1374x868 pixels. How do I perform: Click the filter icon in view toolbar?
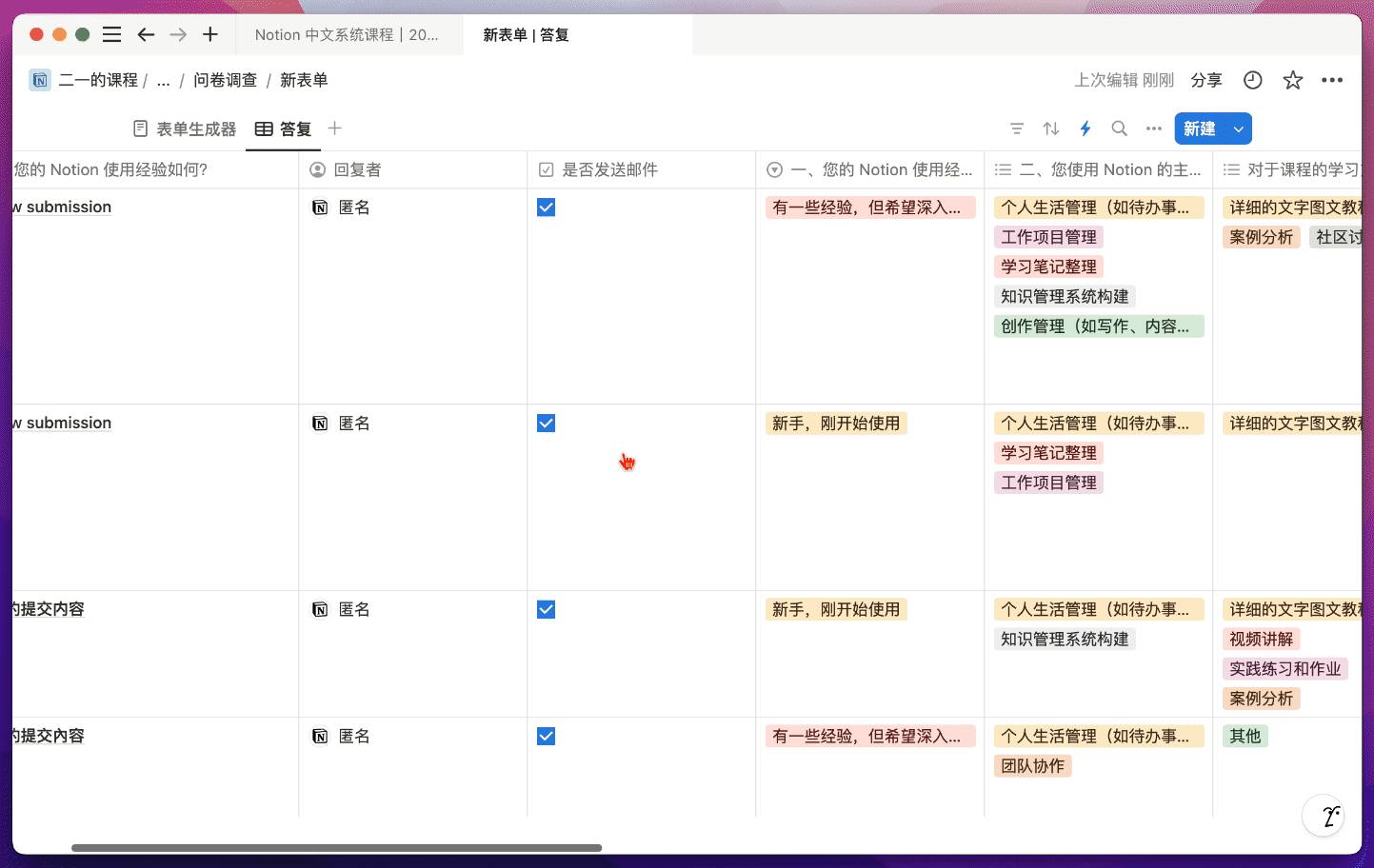coord(1017,128)
